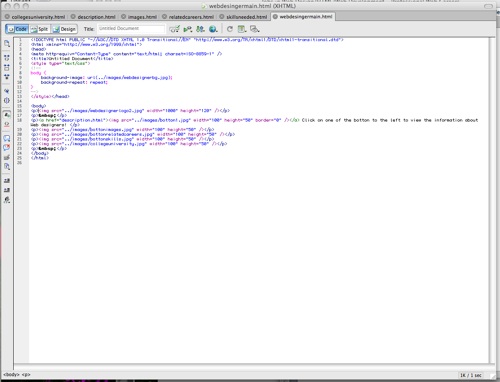Click the bottonskills.jpg img code line
The image size is (500, 382).
tap(122, 139)
